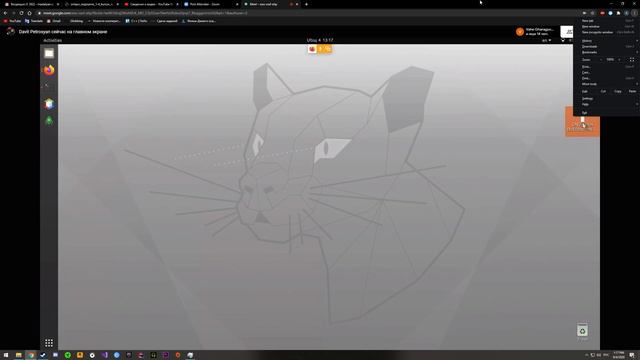
Task: Choose New incognito window in Chrome menu
Action: (x=607, y=32)
